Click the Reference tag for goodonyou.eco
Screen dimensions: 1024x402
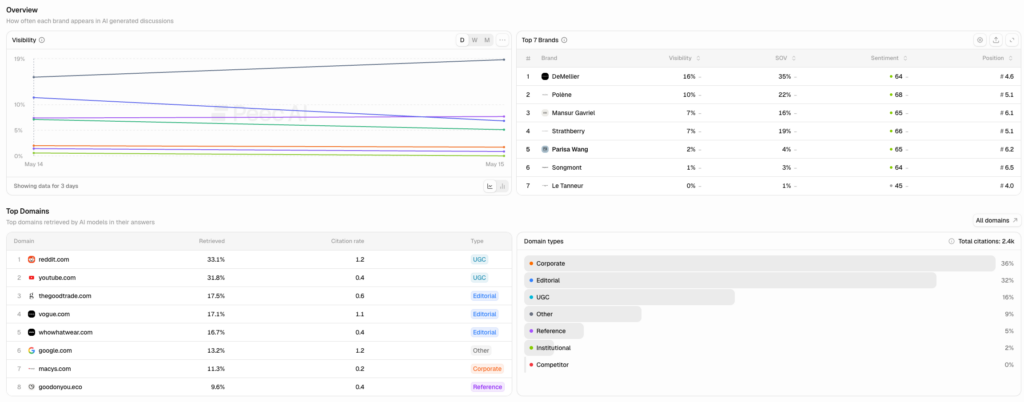pos(487,387)
